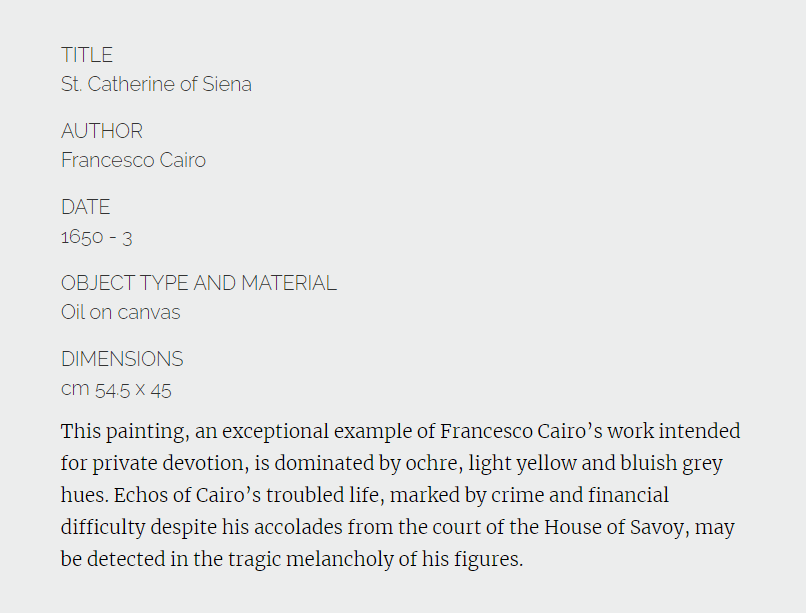
Task: Click the DIMENSIONS label
Action: pyautogui.click(x=122, y=359)
